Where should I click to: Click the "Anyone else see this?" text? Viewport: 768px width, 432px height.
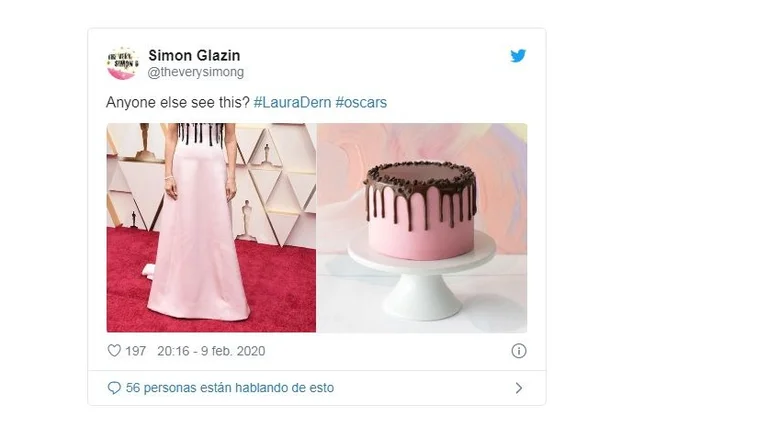tap(178, 102)
